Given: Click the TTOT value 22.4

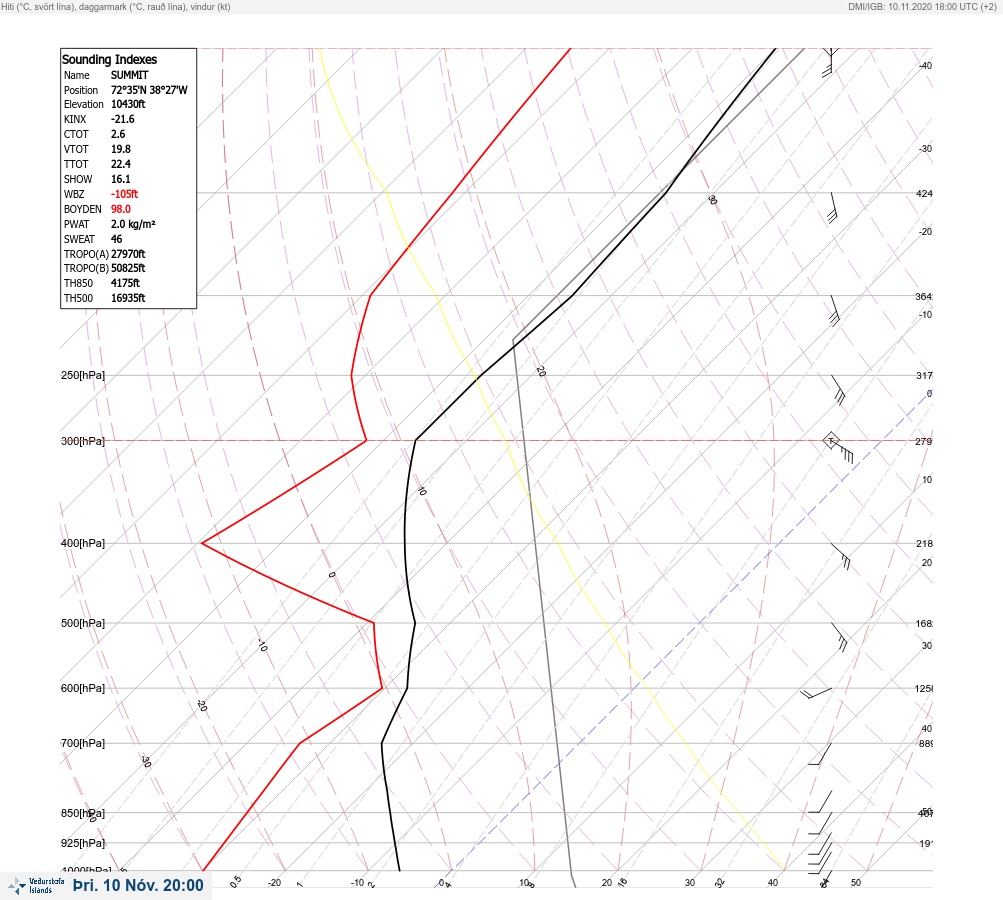Looking at the screenshot, I should (121, 164).
